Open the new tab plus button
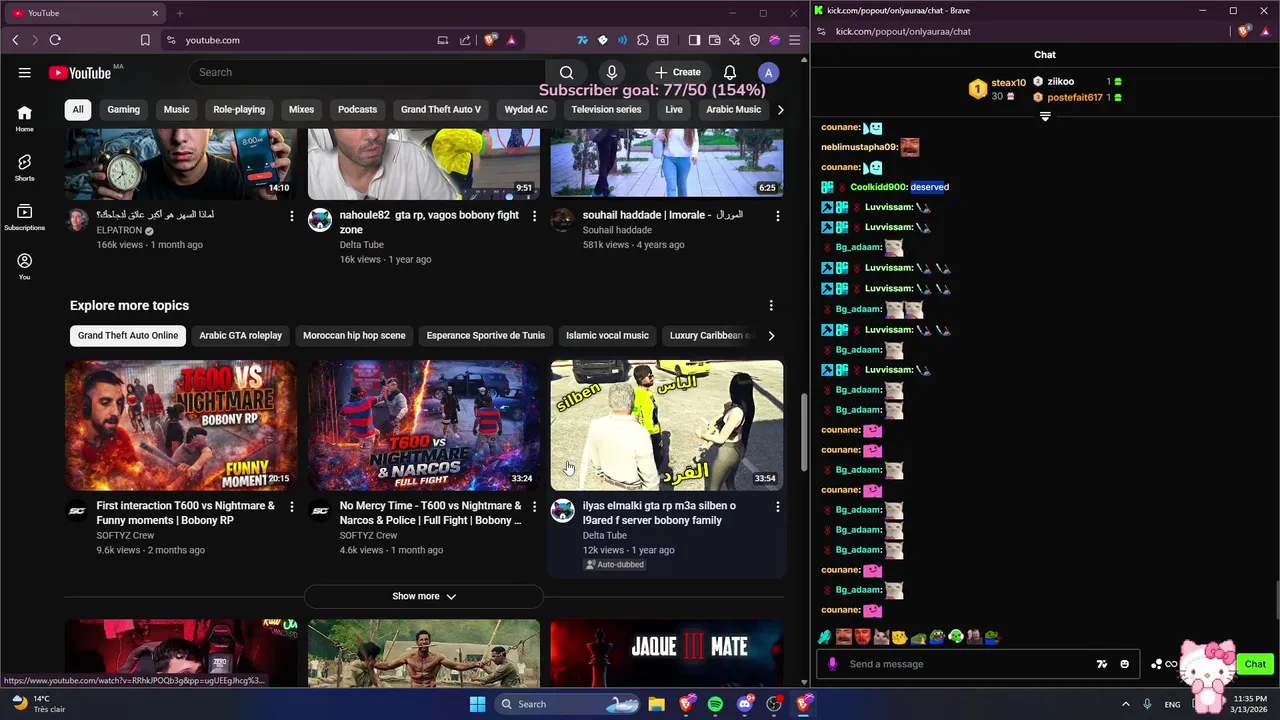 [x=180, y=13]
